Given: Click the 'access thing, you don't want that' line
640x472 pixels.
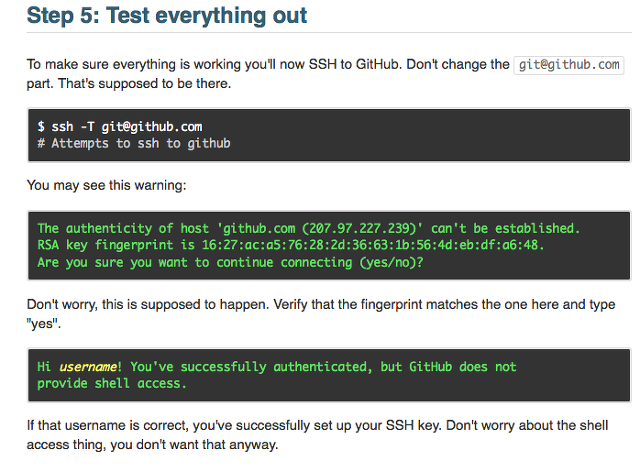Looking at the screenshot, I should coord(152,445).
